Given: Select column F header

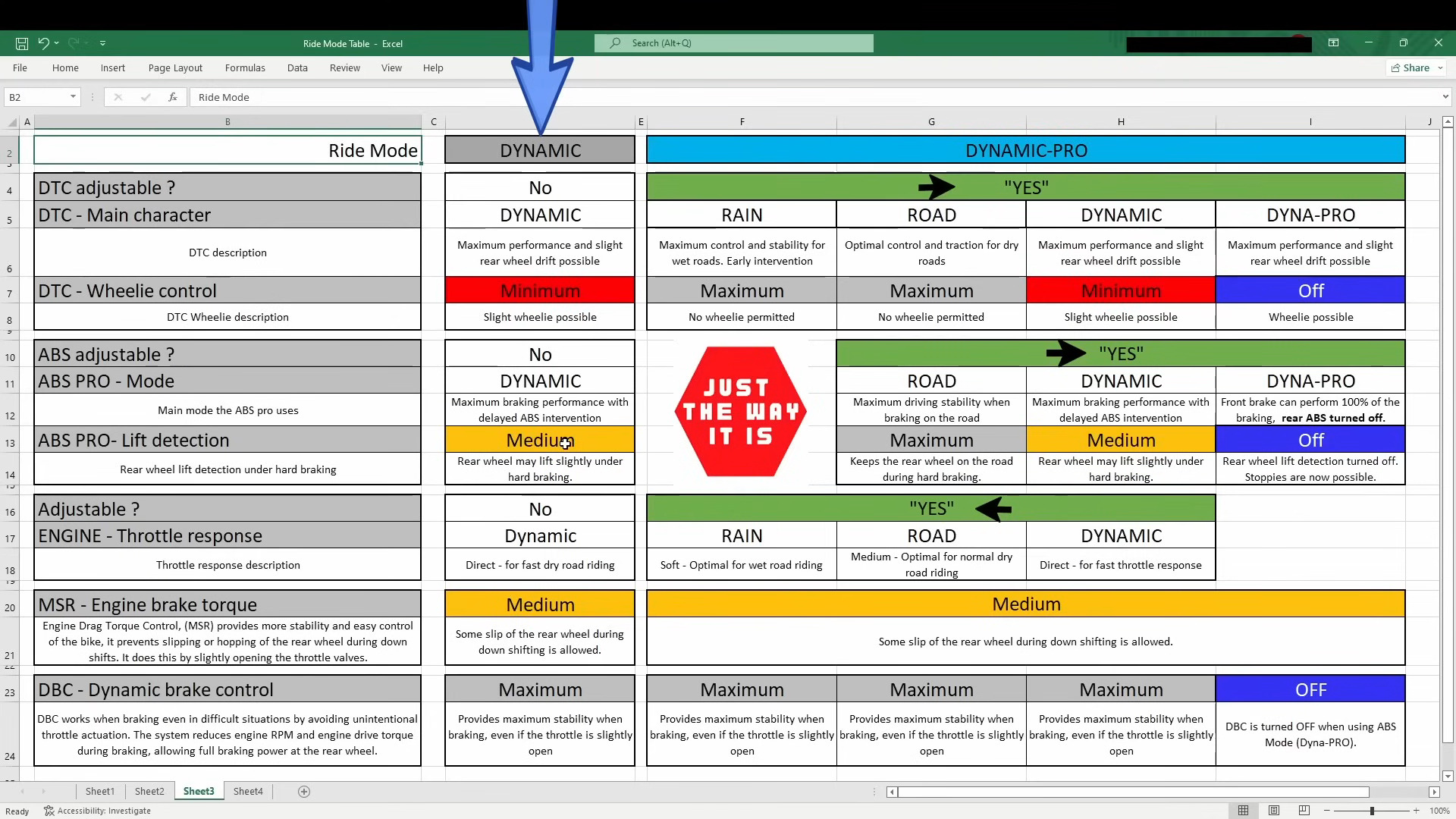Looking at the screenshot, I should pyautogui.click(x=742, y=121).
